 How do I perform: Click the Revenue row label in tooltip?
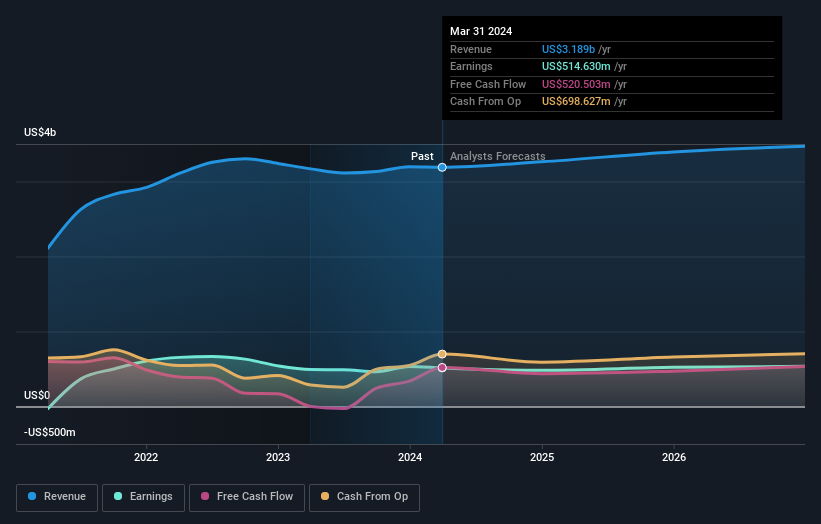coord(471,49)
